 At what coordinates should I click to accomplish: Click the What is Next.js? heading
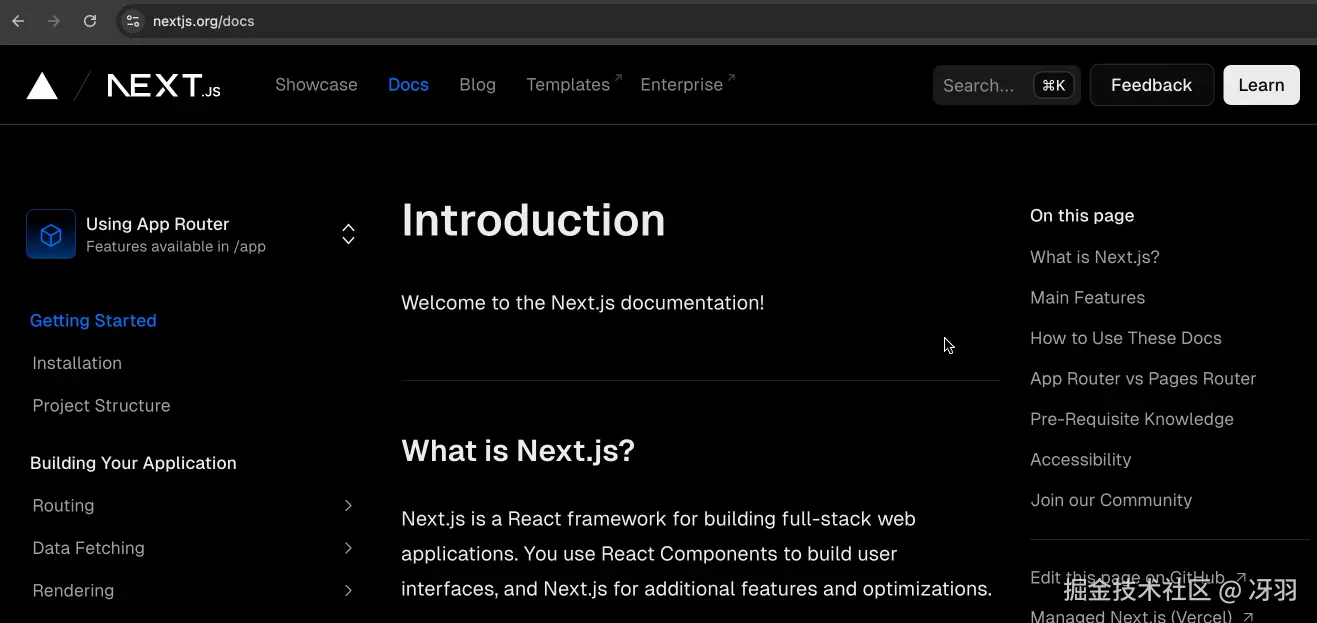518,451
